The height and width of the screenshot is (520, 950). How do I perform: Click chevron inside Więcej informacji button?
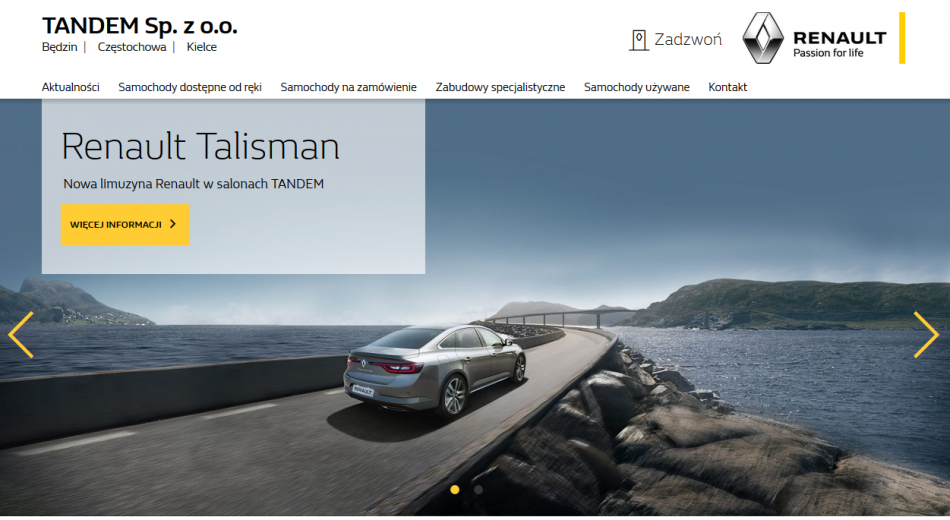pyautogui.click(x=173, y=224)
